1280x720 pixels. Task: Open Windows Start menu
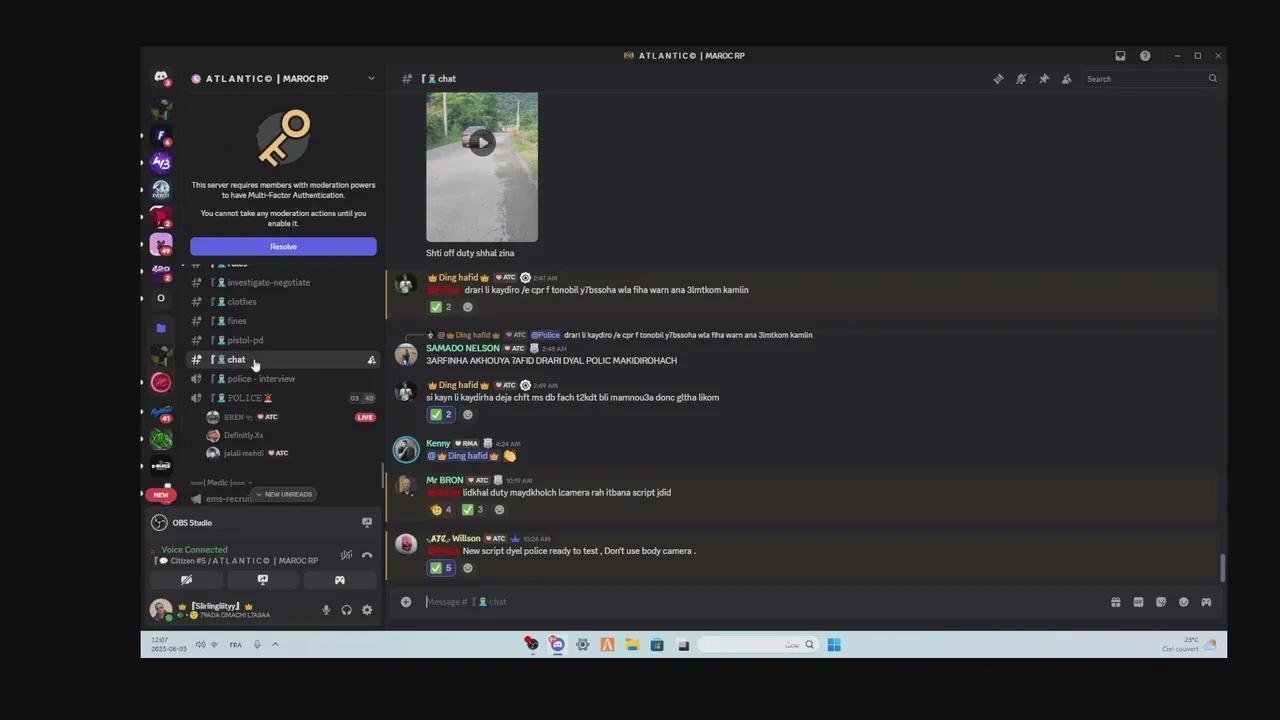(834, 645)
